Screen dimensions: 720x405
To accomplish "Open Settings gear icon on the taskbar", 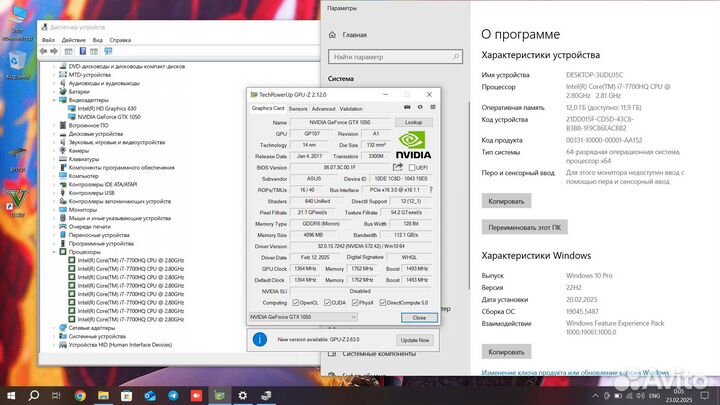I will tap(242, 395).
